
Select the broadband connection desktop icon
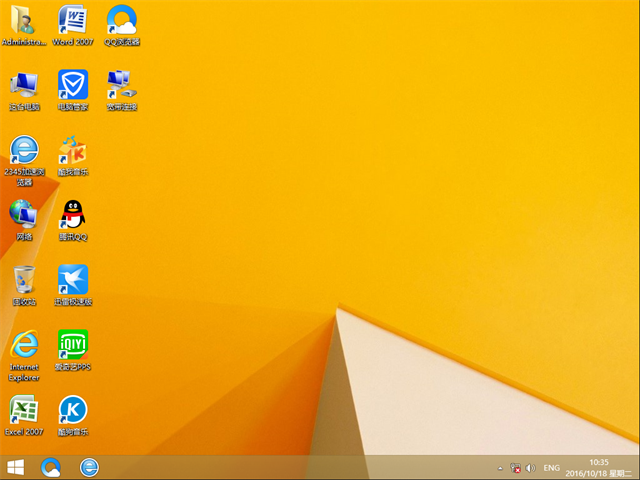click(x=122, y=84)
